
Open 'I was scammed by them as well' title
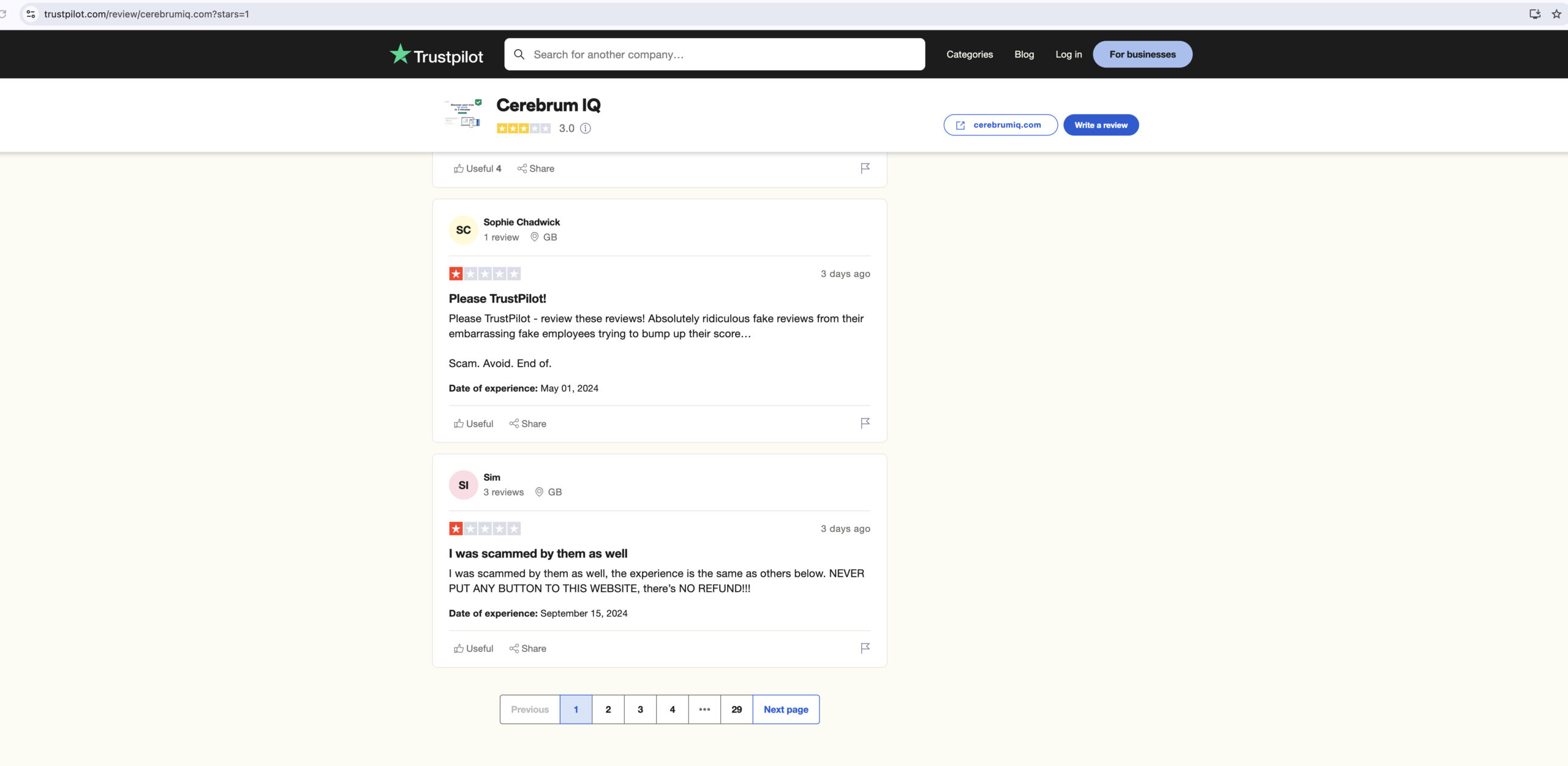click(x=538, y=553)
